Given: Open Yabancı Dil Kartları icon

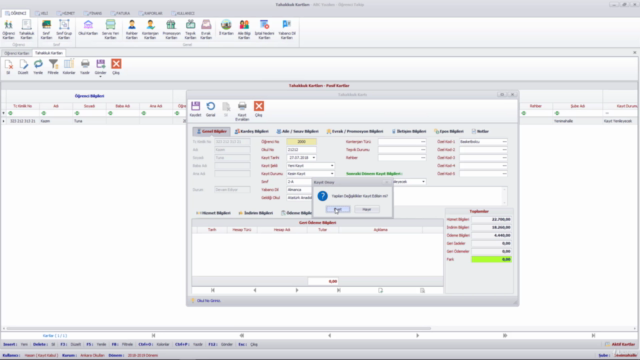Looking at the screenshot, I should point(287,30).
